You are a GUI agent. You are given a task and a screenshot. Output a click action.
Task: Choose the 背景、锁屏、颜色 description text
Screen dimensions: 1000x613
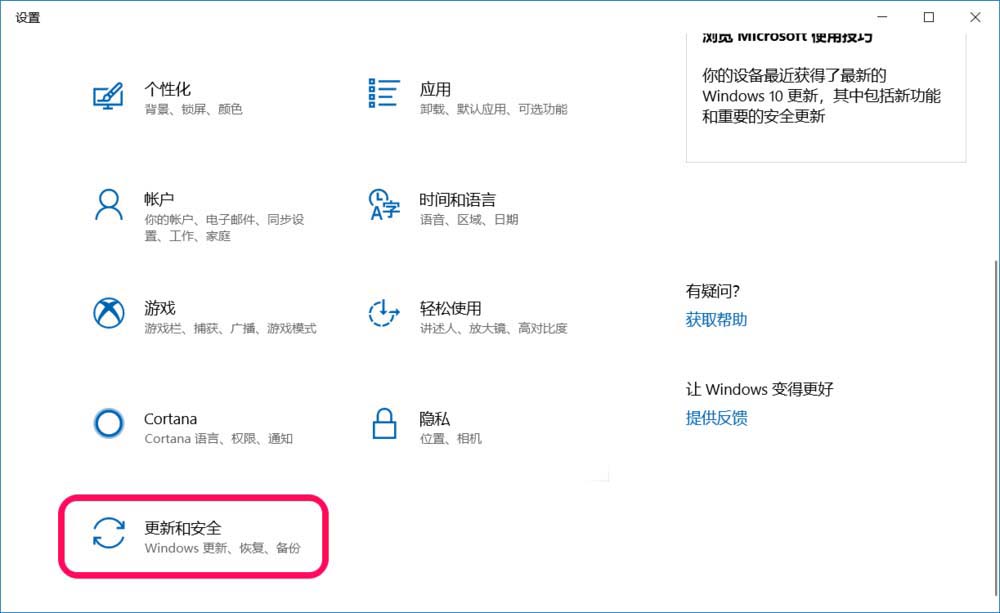[x=193, y=109]
